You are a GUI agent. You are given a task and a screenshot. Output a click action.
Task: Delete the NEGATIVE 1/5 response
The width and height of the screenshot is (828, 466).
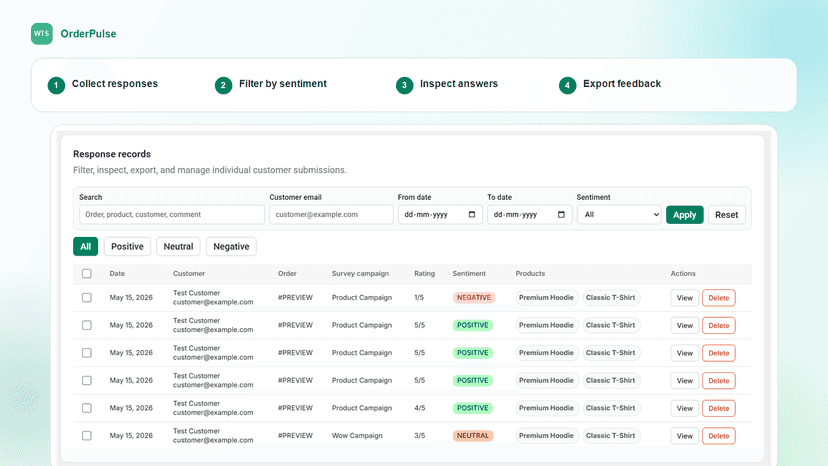719,298
